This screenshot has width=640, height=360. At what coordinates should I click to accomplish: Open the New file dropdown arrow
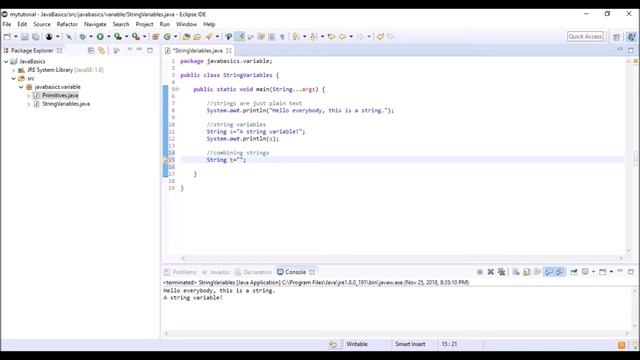(x=16, y=37)
